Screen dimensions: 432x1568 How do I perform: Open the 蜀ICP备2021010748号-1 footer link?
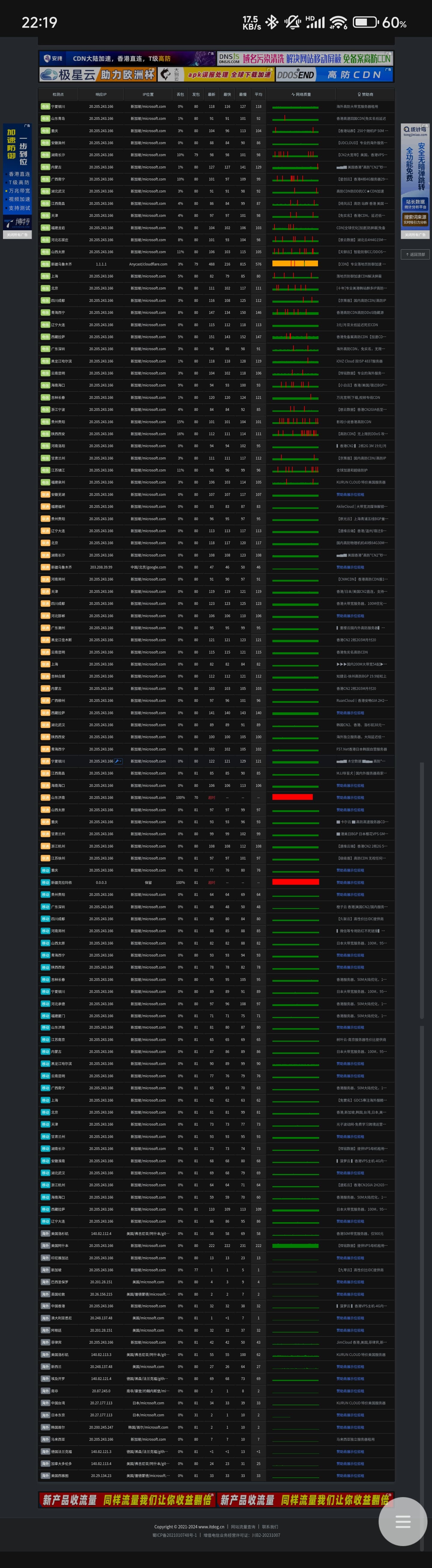pos(175,1535)
